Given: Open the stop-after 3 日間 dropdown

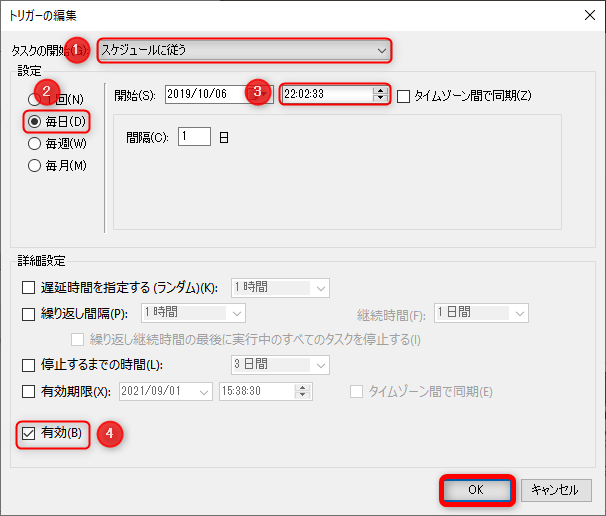Looking at the screenshot, I should [280, 365].
